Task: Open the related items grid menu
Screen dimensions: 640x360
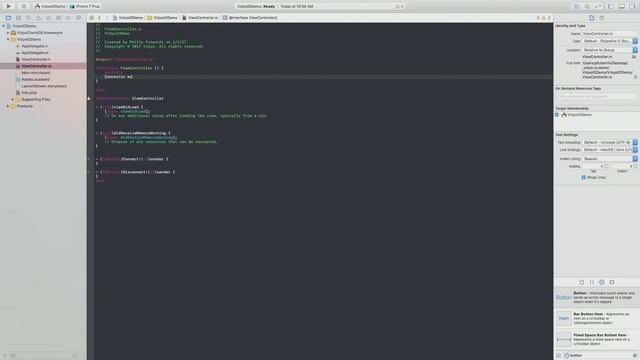Action: [91, 18]
